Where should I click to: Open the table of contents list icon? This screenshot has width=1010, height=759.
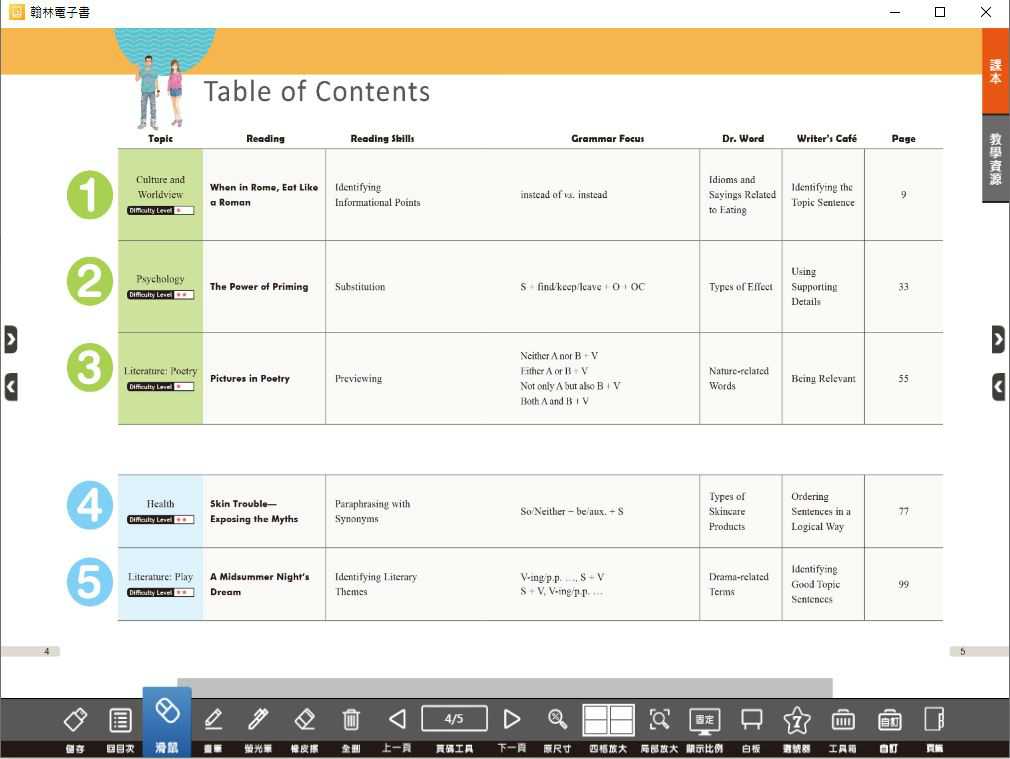tap(120, 720)
